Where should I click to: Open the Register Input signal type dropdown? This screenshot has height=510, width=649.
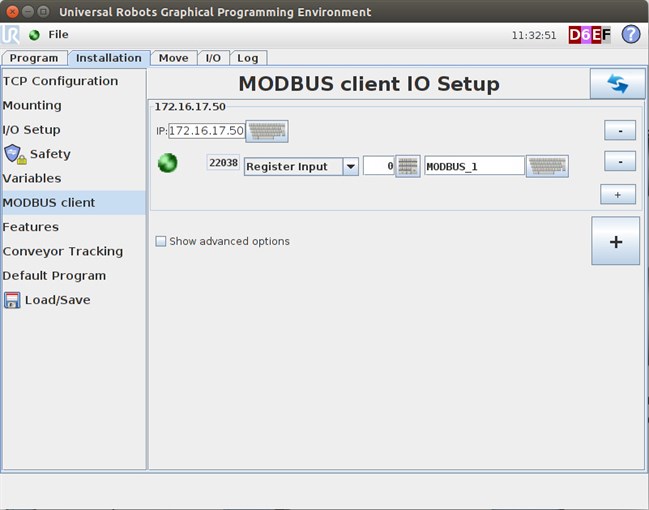point(301,166)
